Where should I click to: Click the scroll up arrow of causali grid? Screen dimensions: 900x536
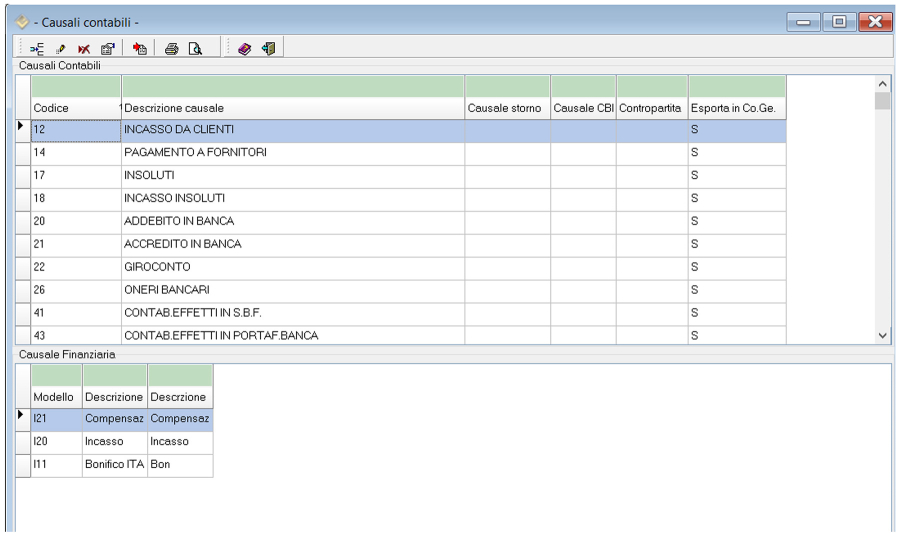tap(882, 84)
